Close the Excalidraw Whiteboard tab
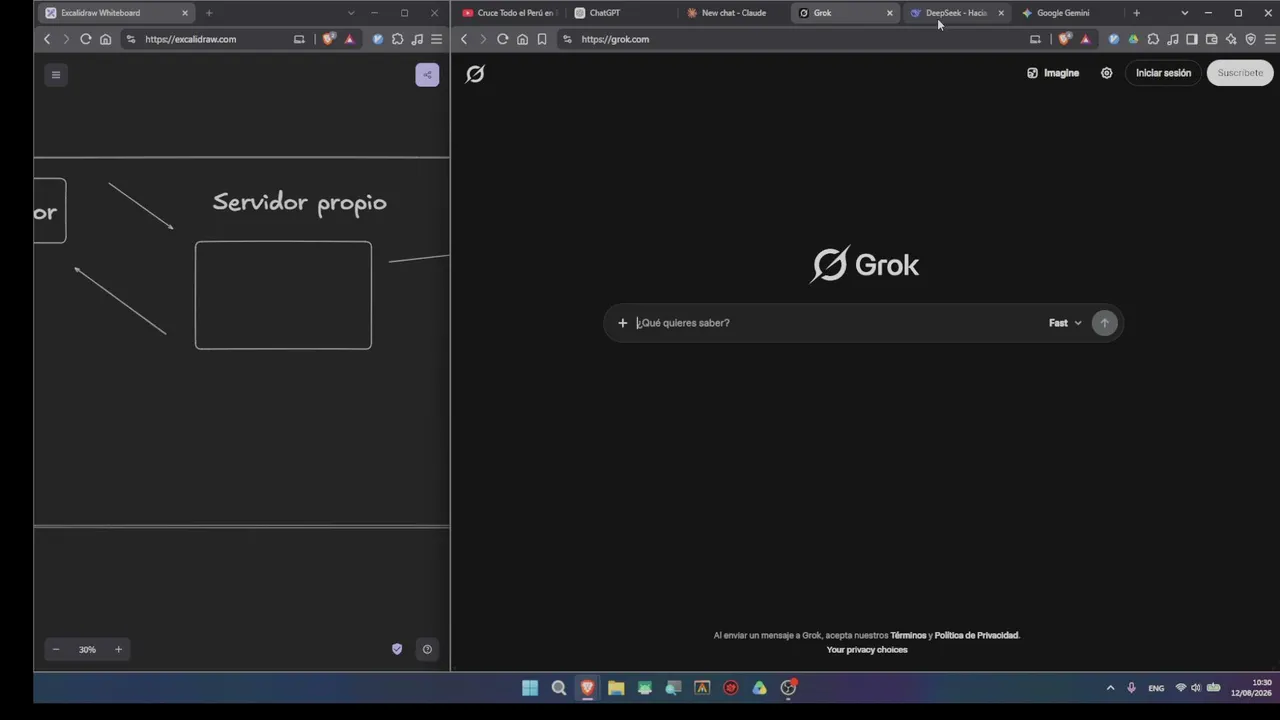1280x720 pixels. [185, 13]
